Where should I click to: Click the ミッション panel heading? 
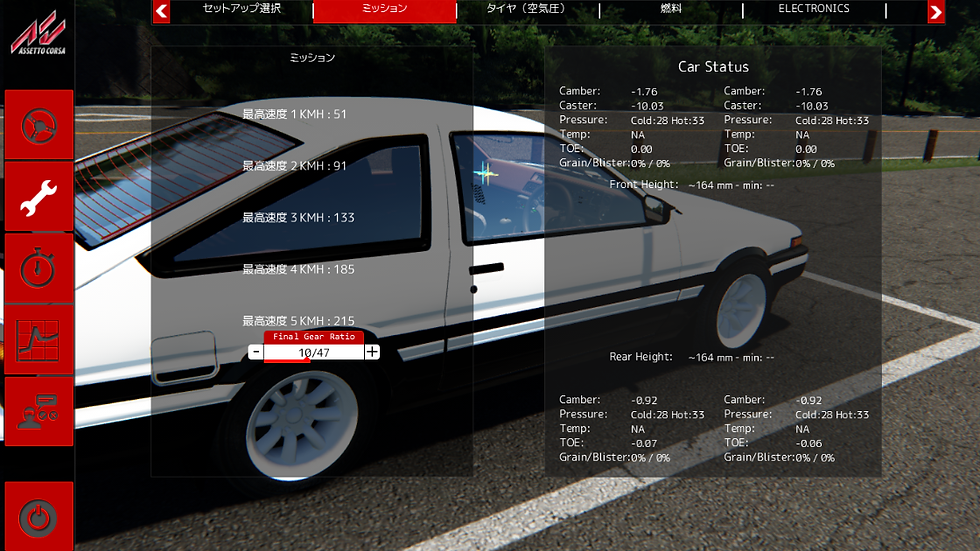[312, 57]
